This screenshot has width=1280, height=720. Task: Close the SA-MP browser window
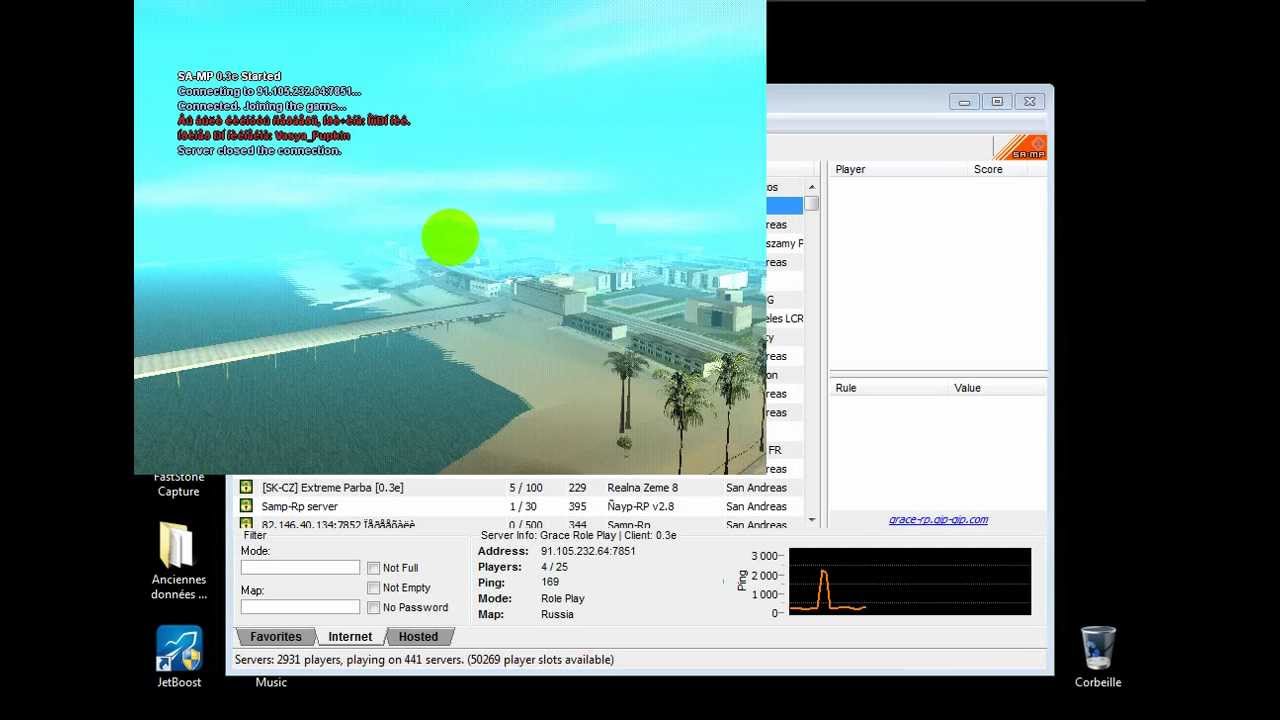[x=1030, y=102]
